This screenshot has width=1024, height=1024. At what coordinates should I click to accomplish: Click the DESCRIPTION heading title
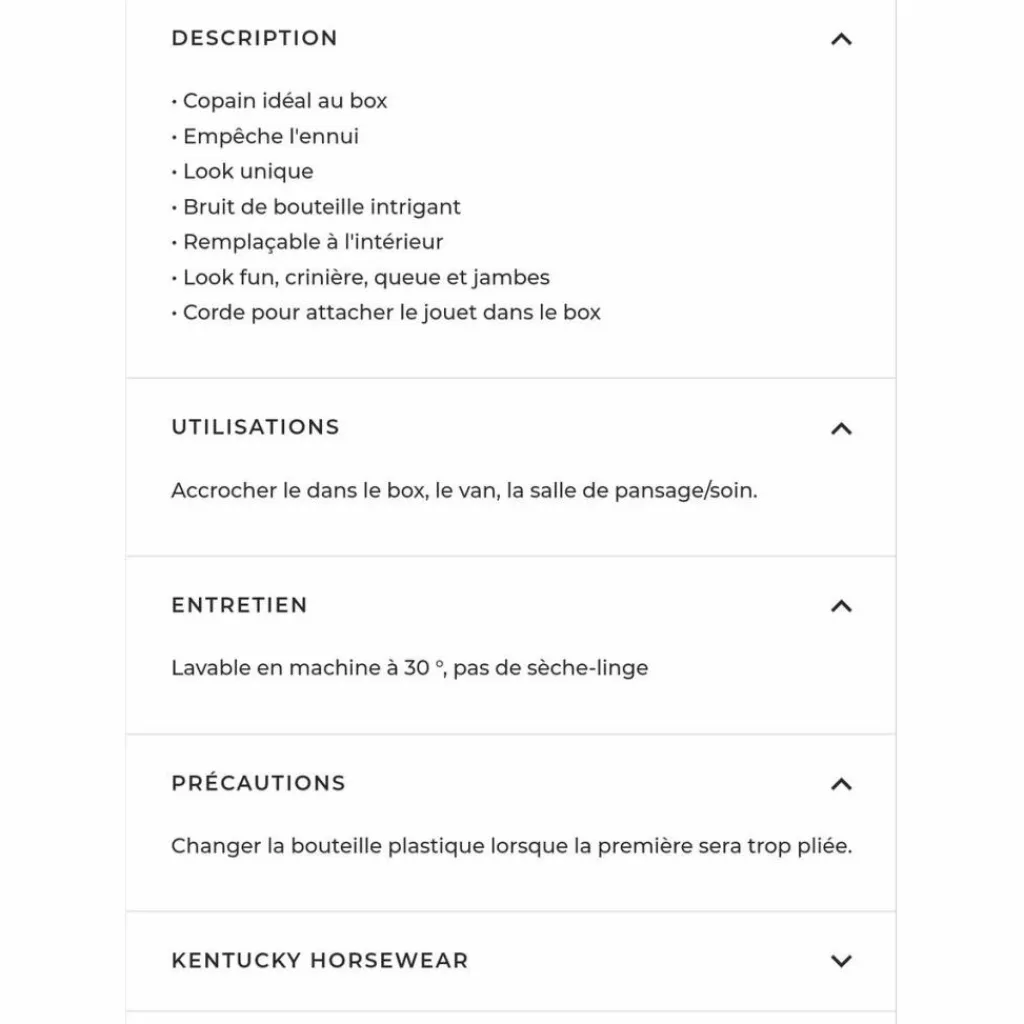pyautogui.click(x=255, y=38)
